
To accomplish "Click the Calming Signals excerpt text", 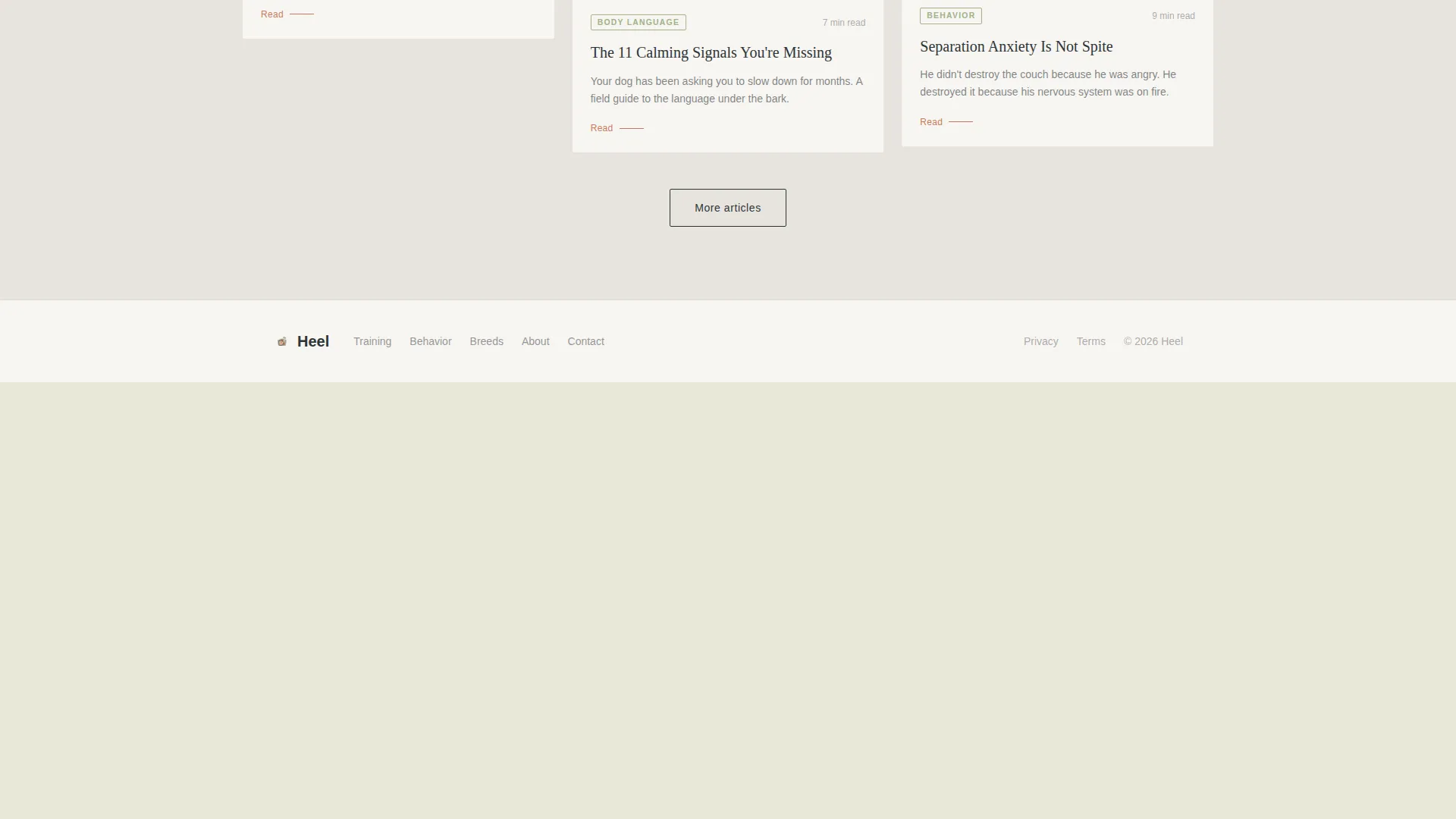I will 726,90.
